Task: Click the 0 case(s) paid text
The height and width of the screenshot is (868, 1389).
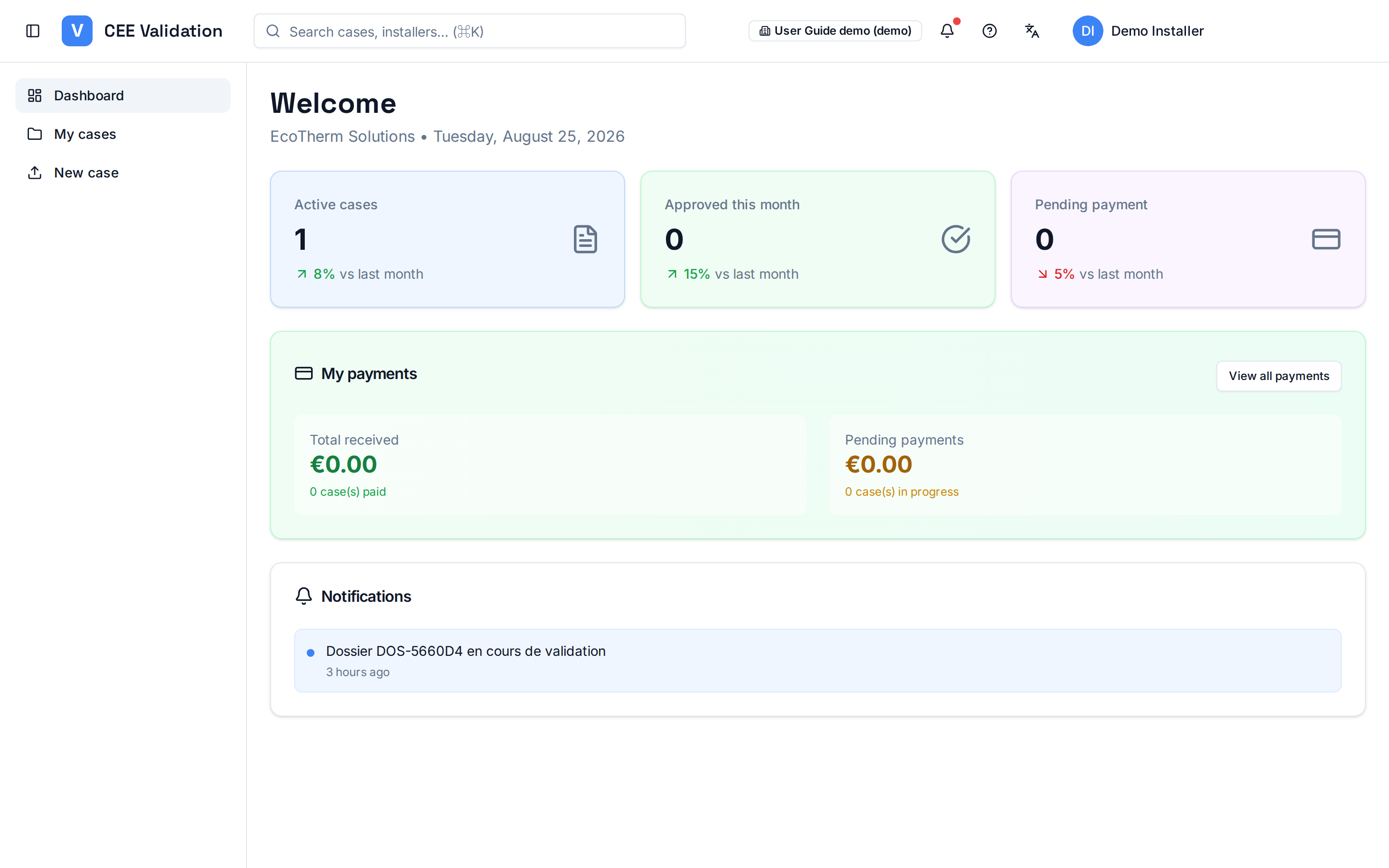Action: point(348,491)
